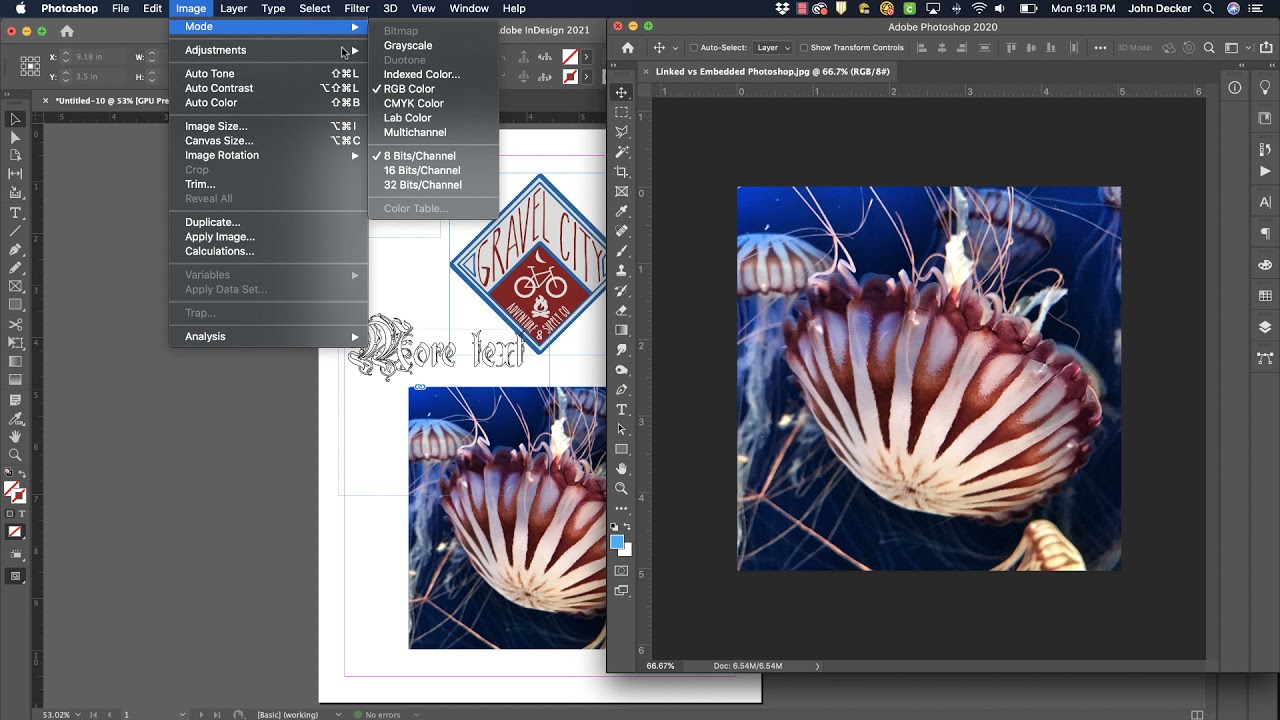1280x720 pixels.
Task: Enable Show Transform Controls checkbox
Action: (x=804, y=48)
